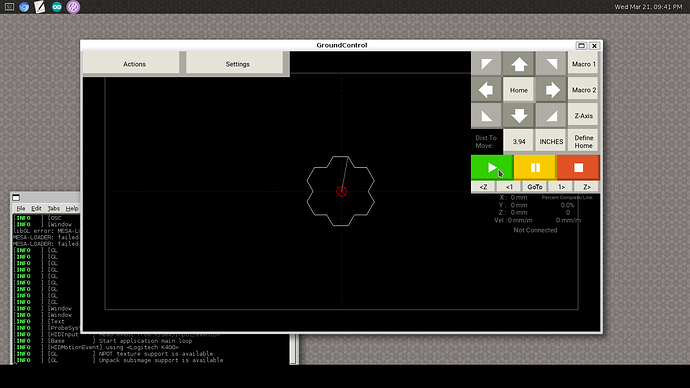
Task: Step forward one gcode line
Action: tap(561, 187)
